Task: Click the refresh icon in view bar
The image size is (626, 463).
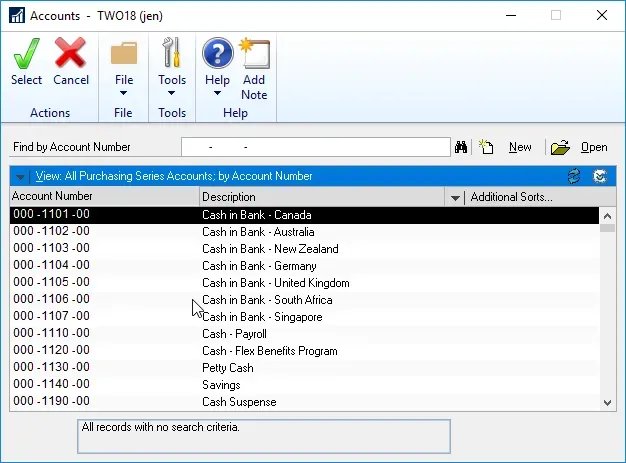Action: click(574, 176)
